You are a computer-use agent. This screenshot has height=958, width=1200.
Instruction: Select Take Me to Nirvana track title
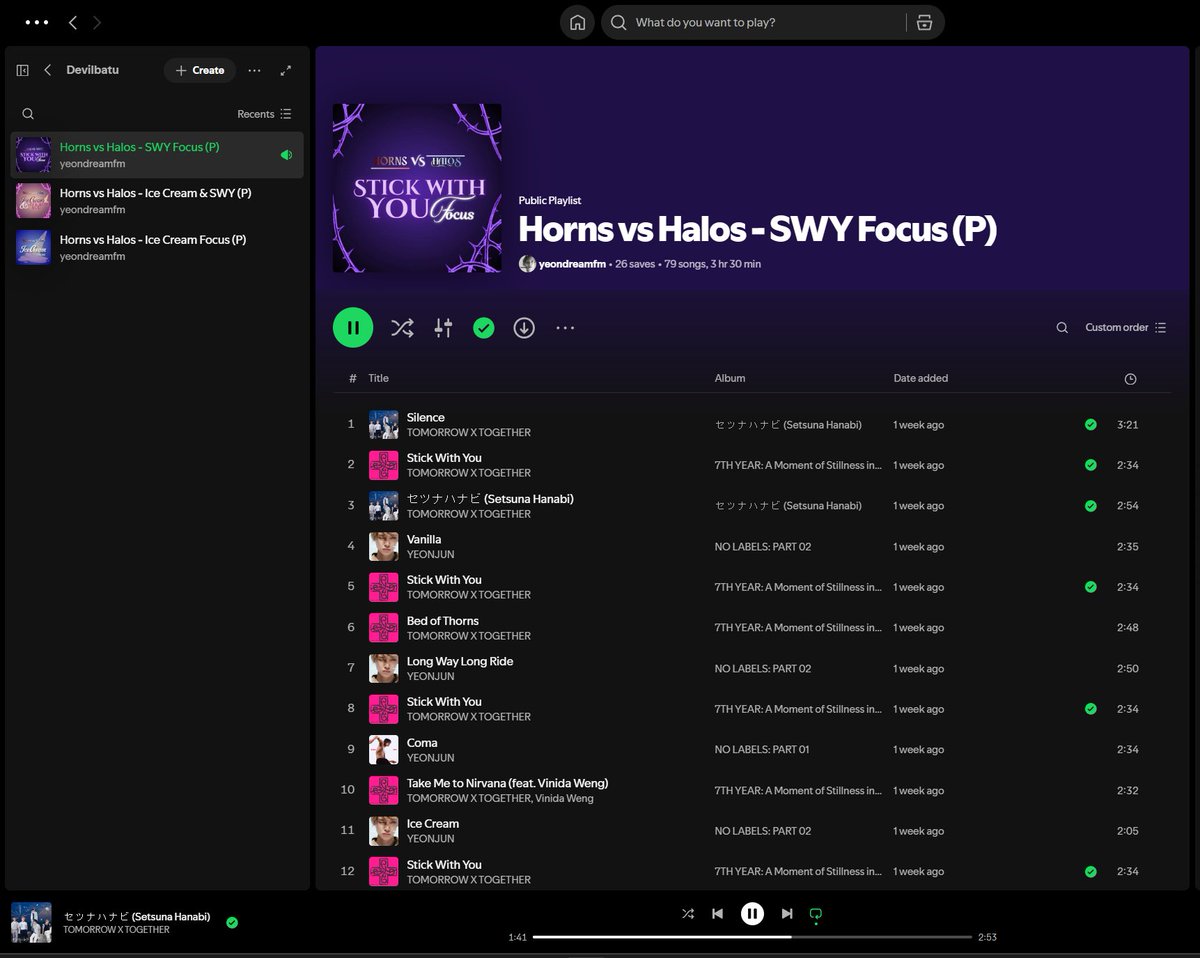(x=507, y=783)
